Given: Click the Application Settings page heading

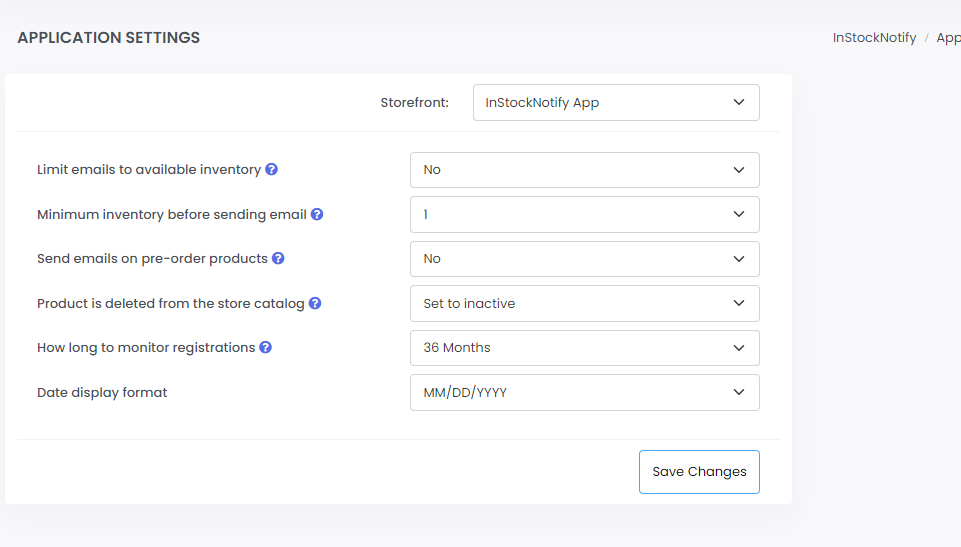Looking at the screenshot, I should (109, 38).
